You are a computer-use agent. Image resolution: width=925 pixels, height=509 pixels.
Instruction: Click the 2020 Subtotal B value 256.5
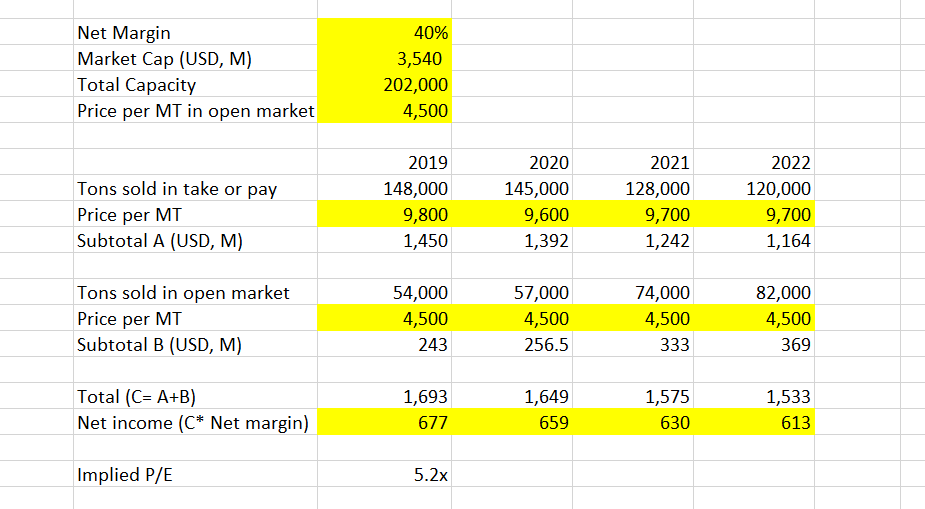pyautogui.click(x=510, y=345)
